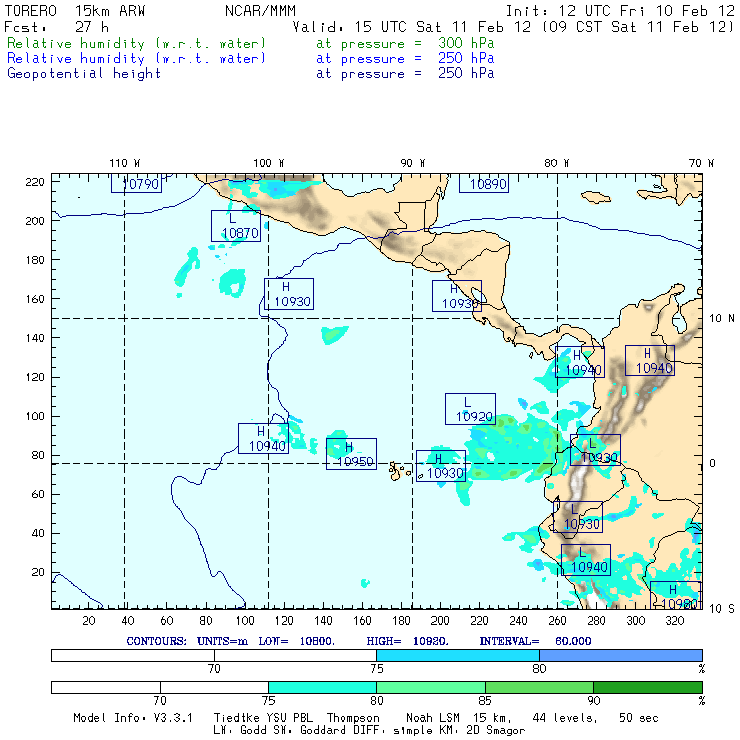Click the dark green 90% humidity swatch

click(647, 688)
